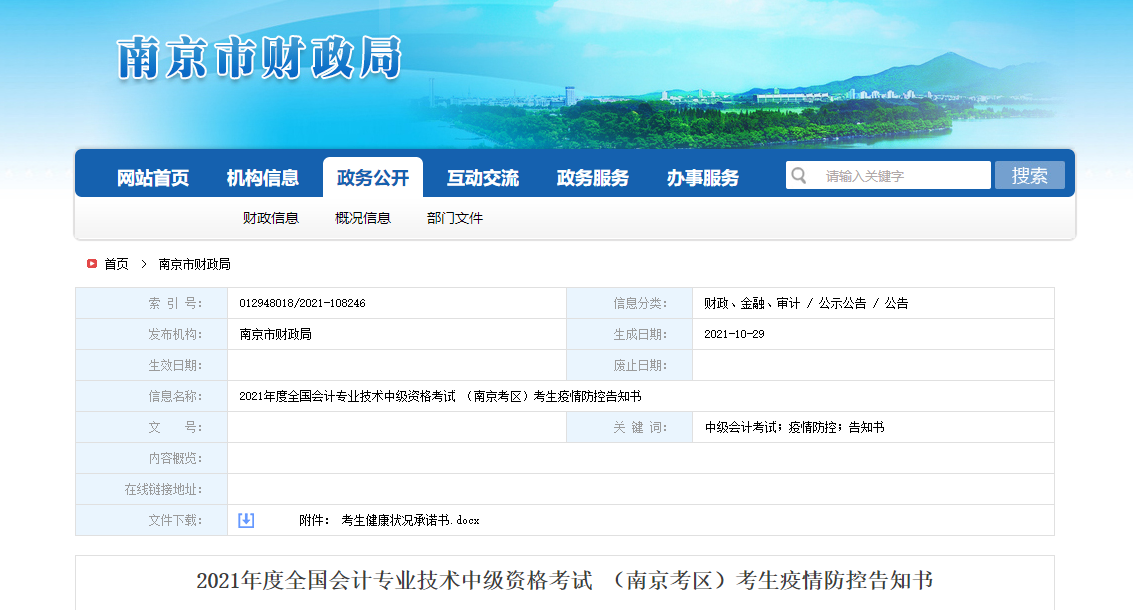Switch to the 政务公开 tab
Viewport: 1133px width, 610px height.
(x=373, y=176)
